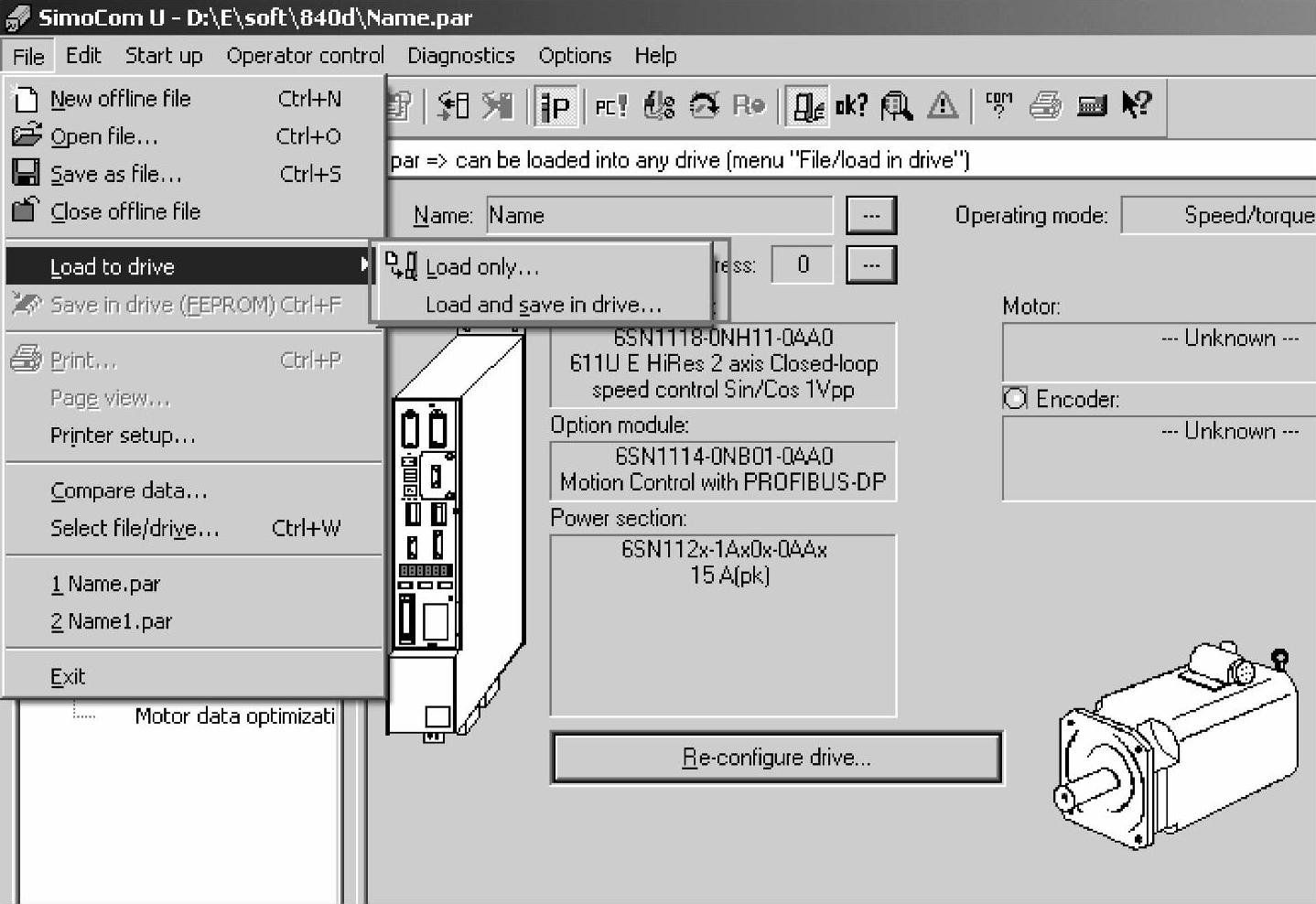Choose Select file/drive… entry
Screen dimensions: 1316x904
(194, 528)
